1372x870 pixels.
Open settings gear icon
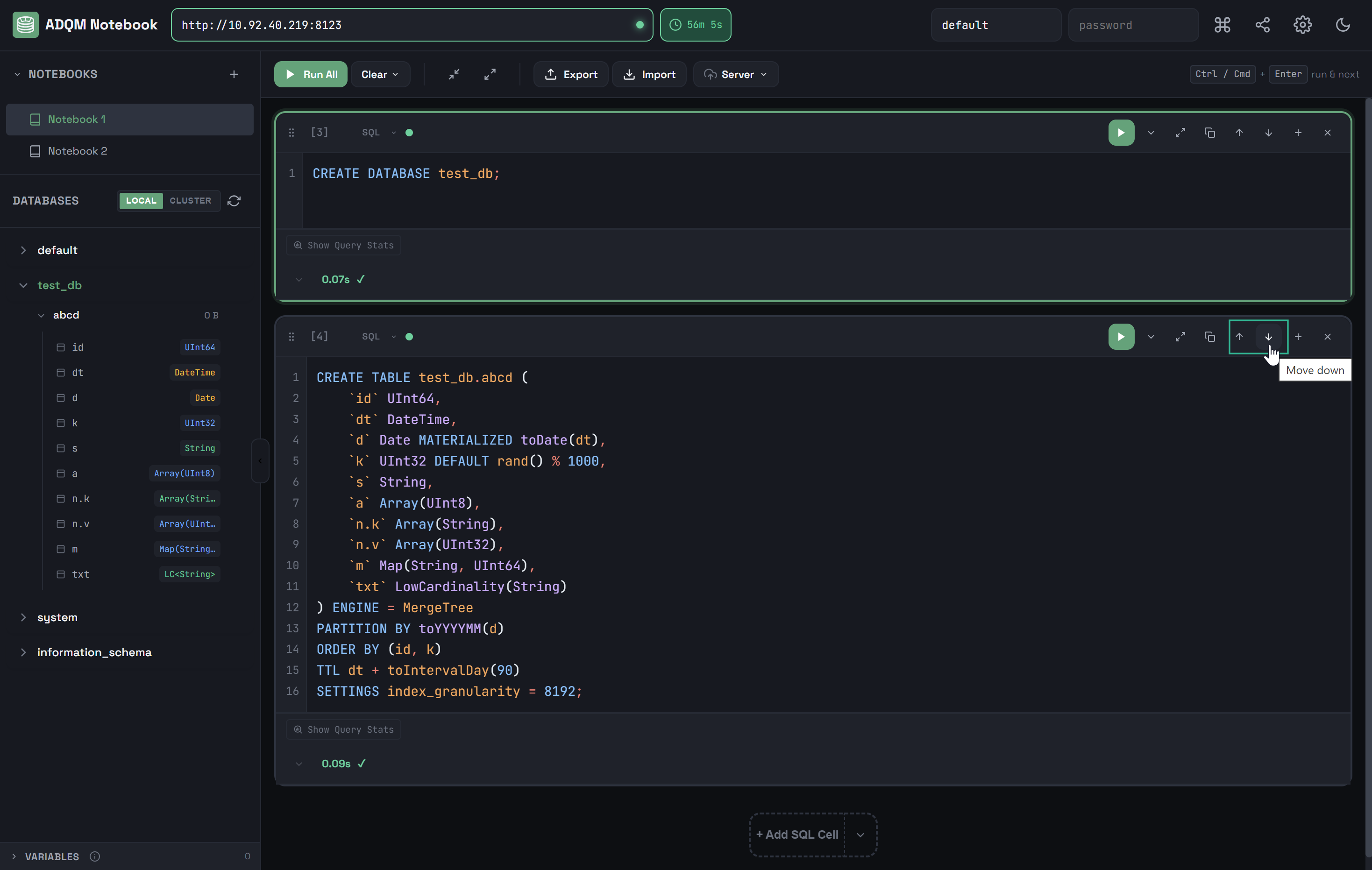point(1302,24)
